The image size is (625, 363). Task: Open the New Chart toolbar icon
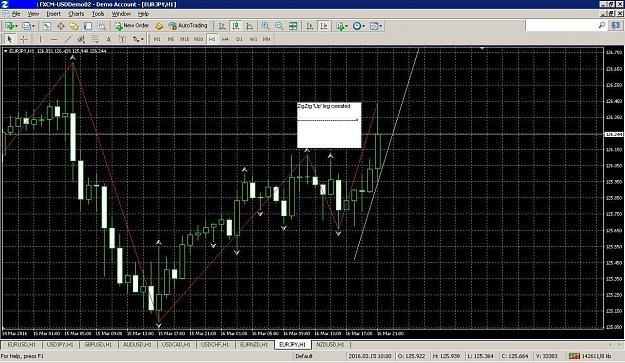pyautogui.click(x=9, y=26)
